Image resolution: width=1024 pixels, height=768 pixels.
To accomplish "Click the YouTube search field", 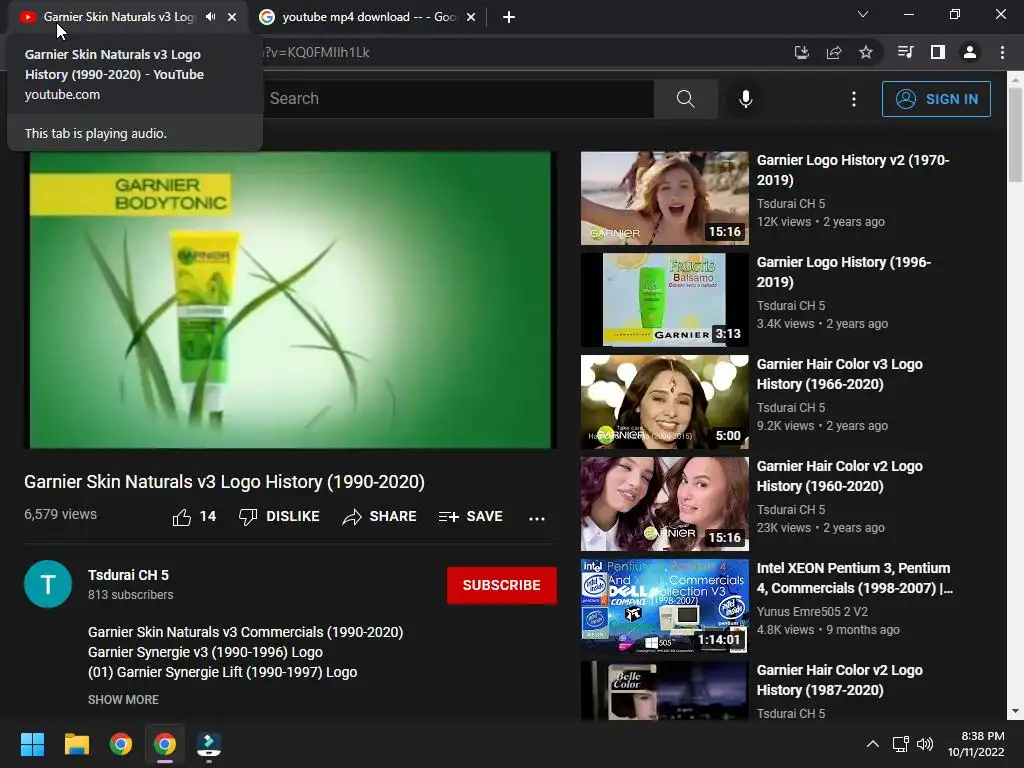I will tap(457, 99).
